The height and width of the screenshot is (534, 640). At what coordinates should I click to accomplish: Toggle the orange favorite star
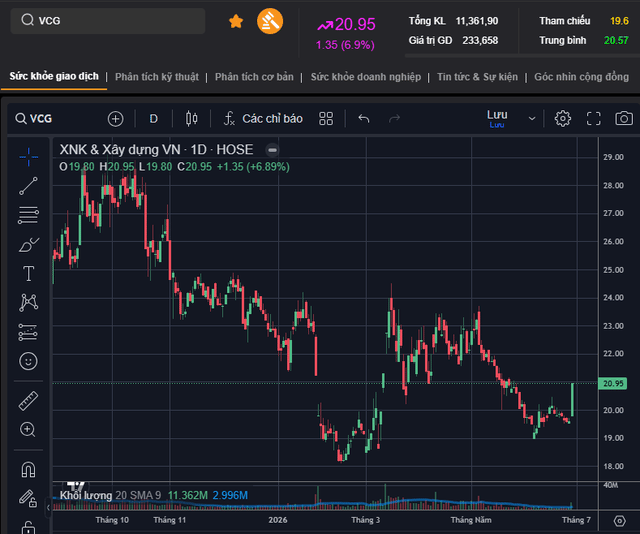[236, 21]
